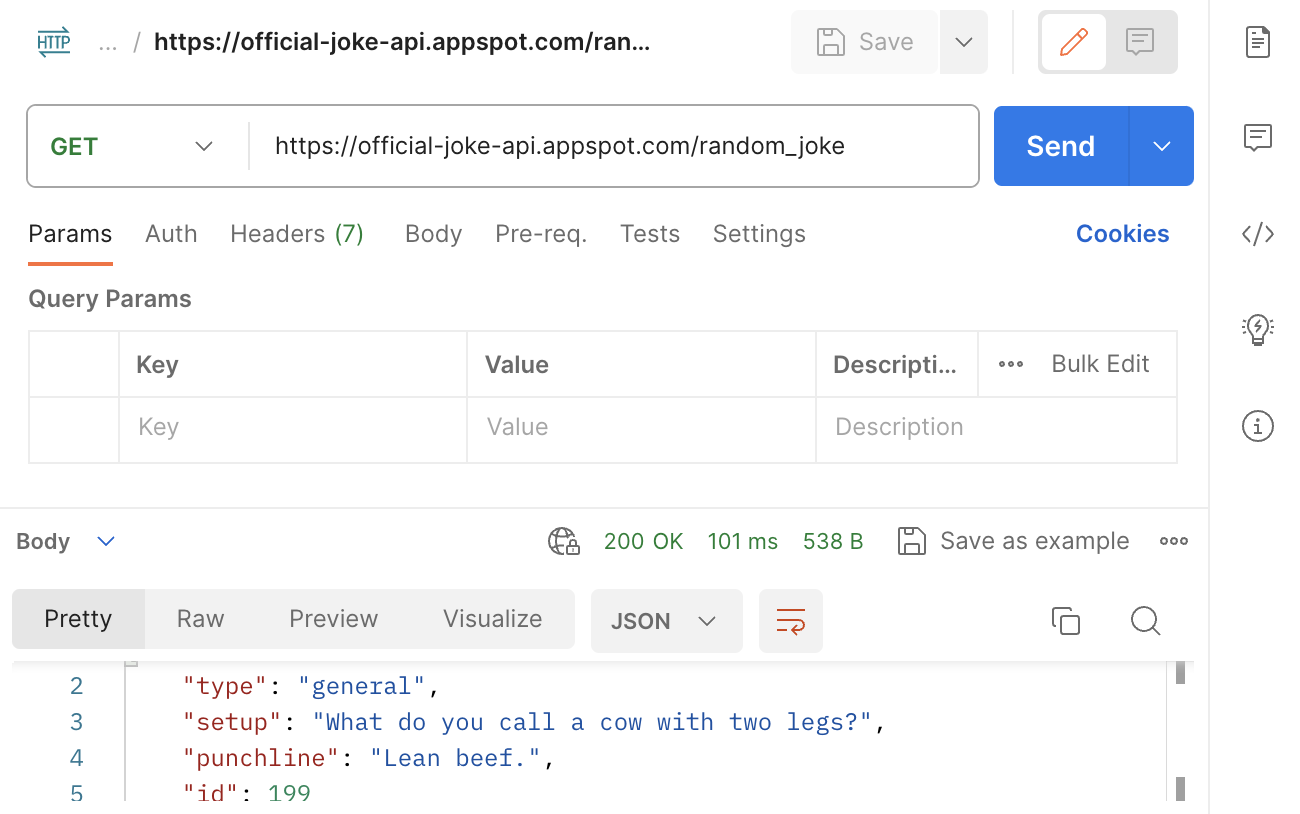Select the Preview response view
Image resolution: width=1300 pixels, height=814 pixels.
pos(333,619)
